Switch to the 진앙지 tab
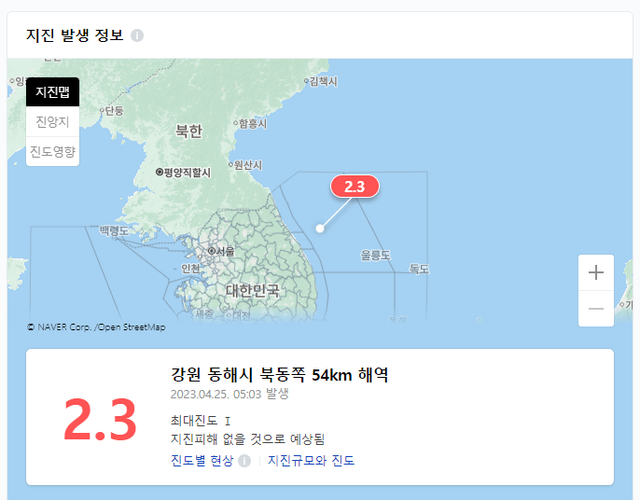 click(x=53, y=122)
